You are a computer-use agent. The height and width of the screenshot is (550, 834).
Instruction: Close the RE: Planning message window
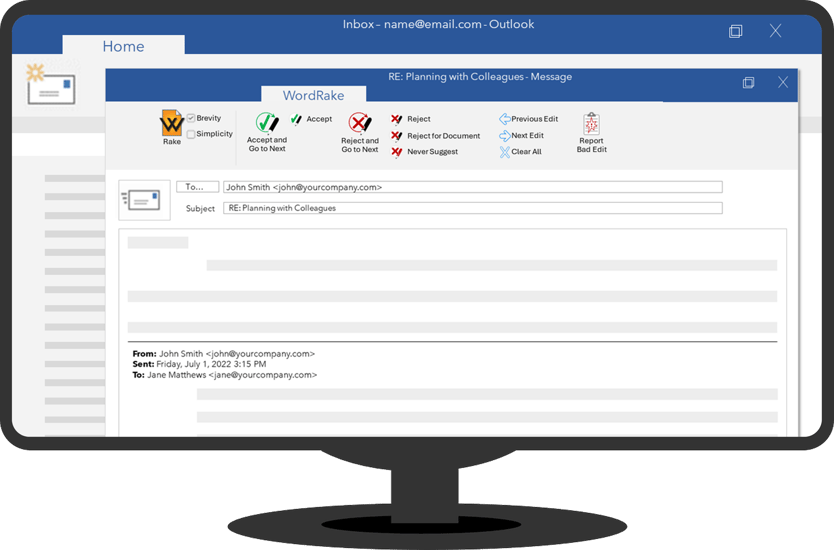pyautogui.click(x=783, y=82)
